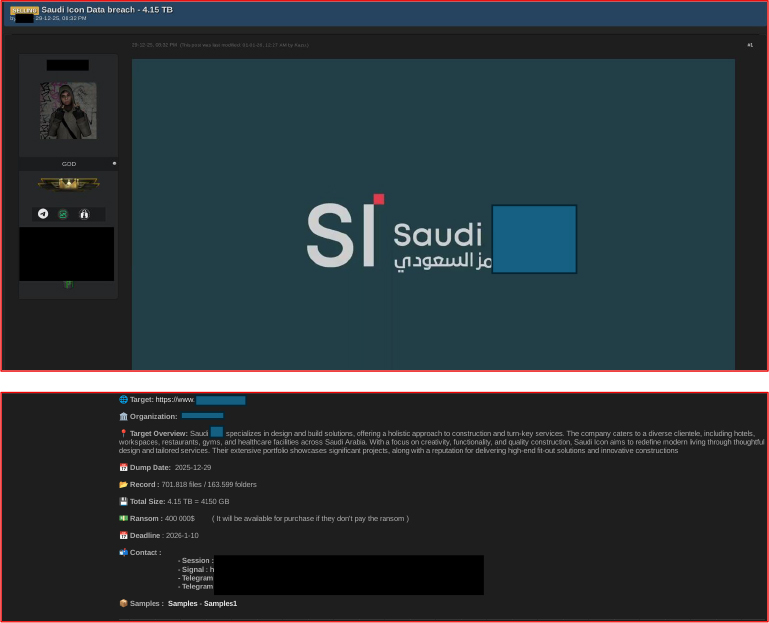Click the GOD user title bar
The image size is (769, 623).
click(68, 163)
